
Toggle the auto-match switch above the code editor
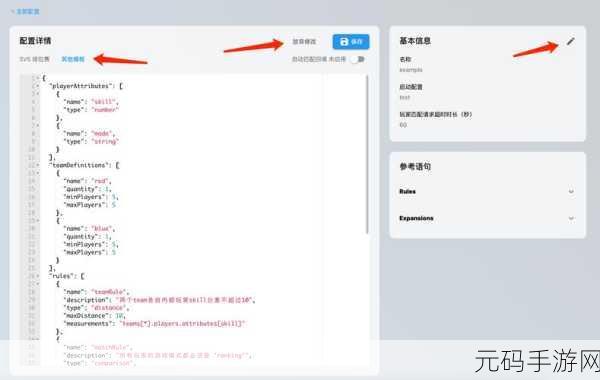click(359, 59)
